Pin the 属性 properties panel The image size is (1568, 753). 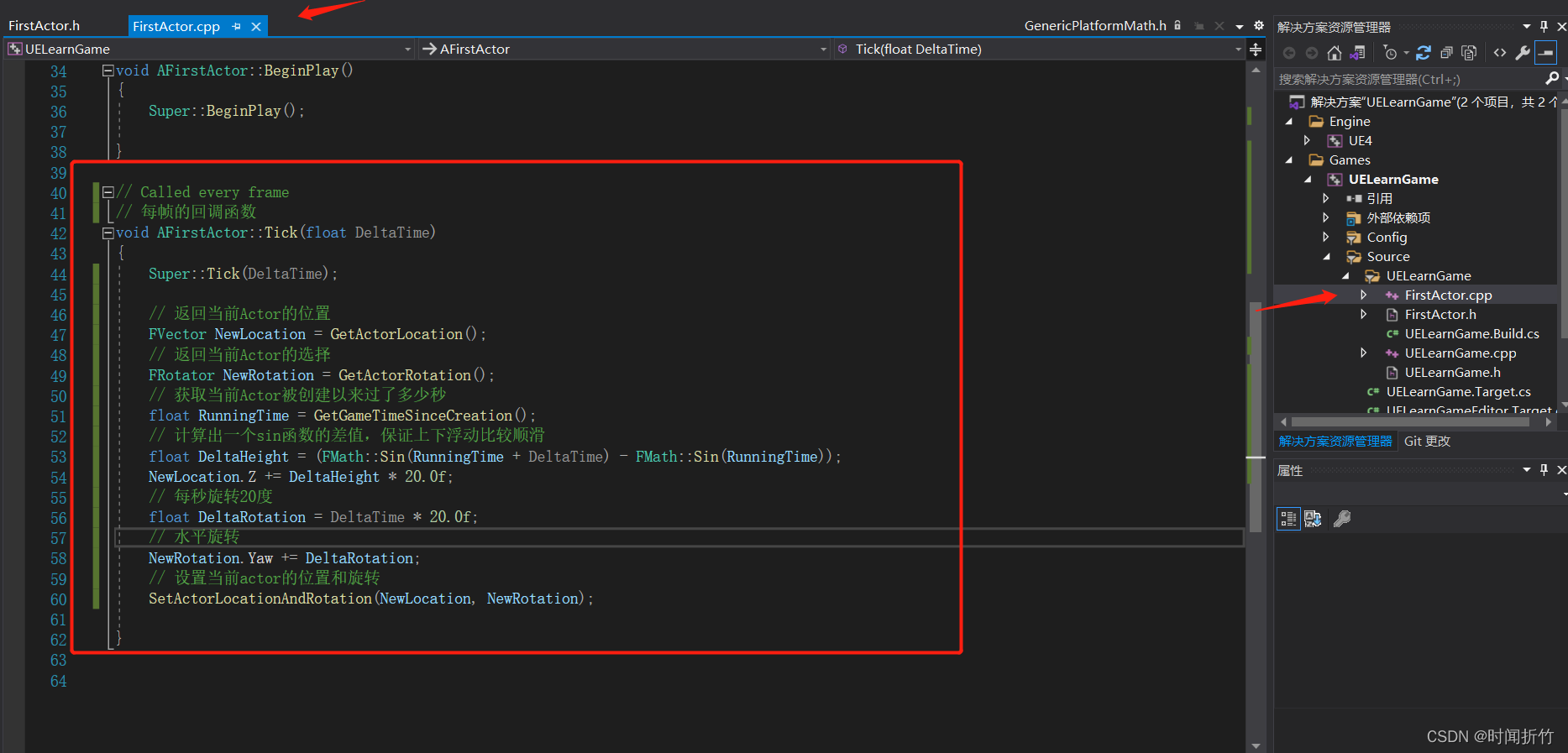[x=1544, y=470]
